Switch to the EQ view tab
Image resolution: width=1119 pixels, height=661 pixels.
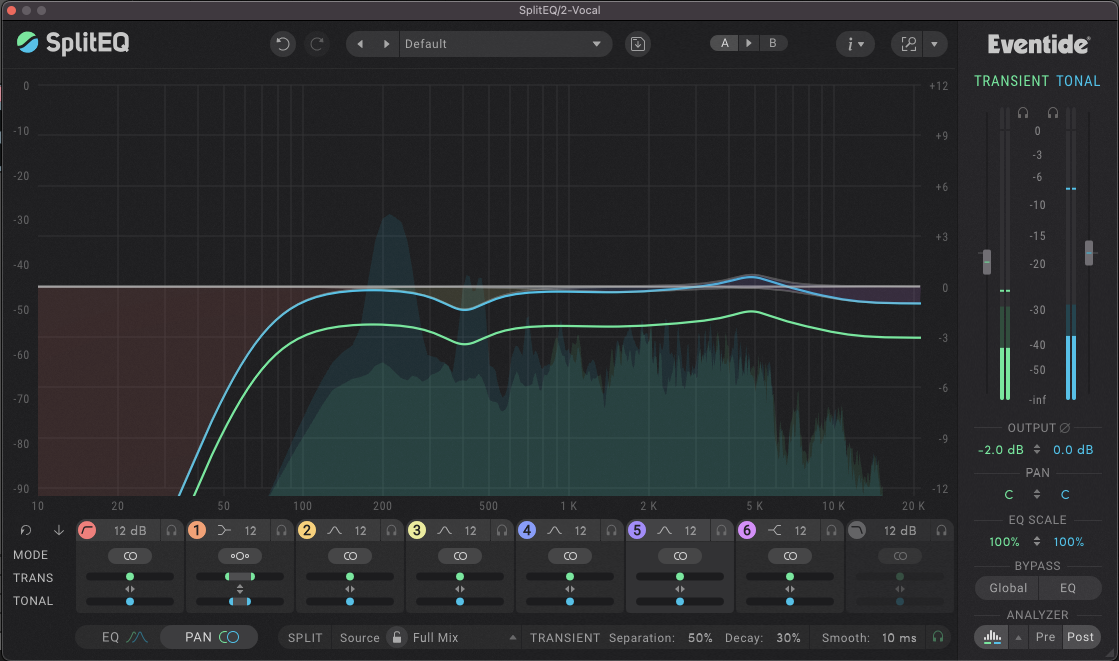click(x=123, y=637)
